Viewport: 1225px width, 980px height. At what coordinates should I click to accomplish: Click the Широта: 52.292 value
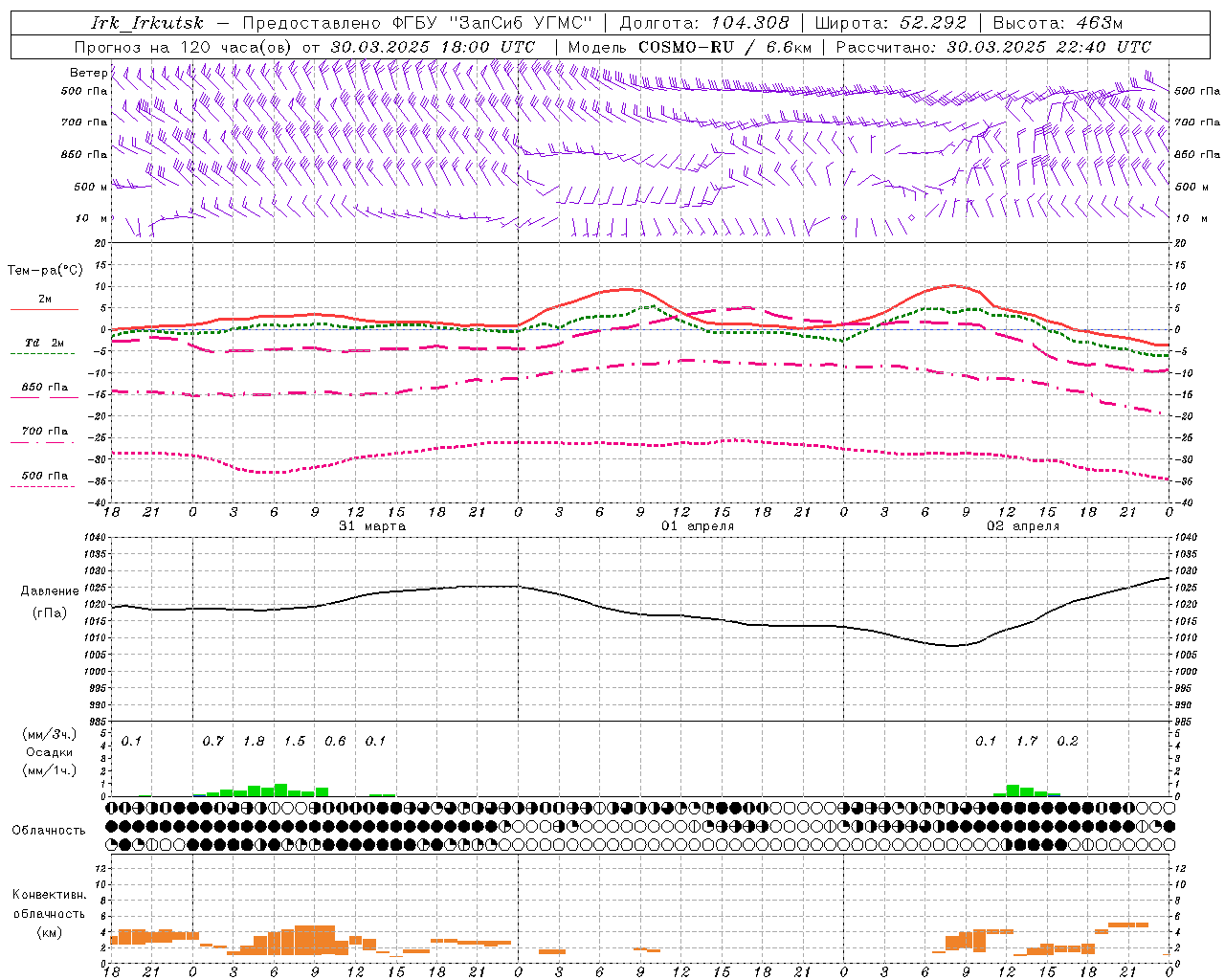[x=891, y=23]
